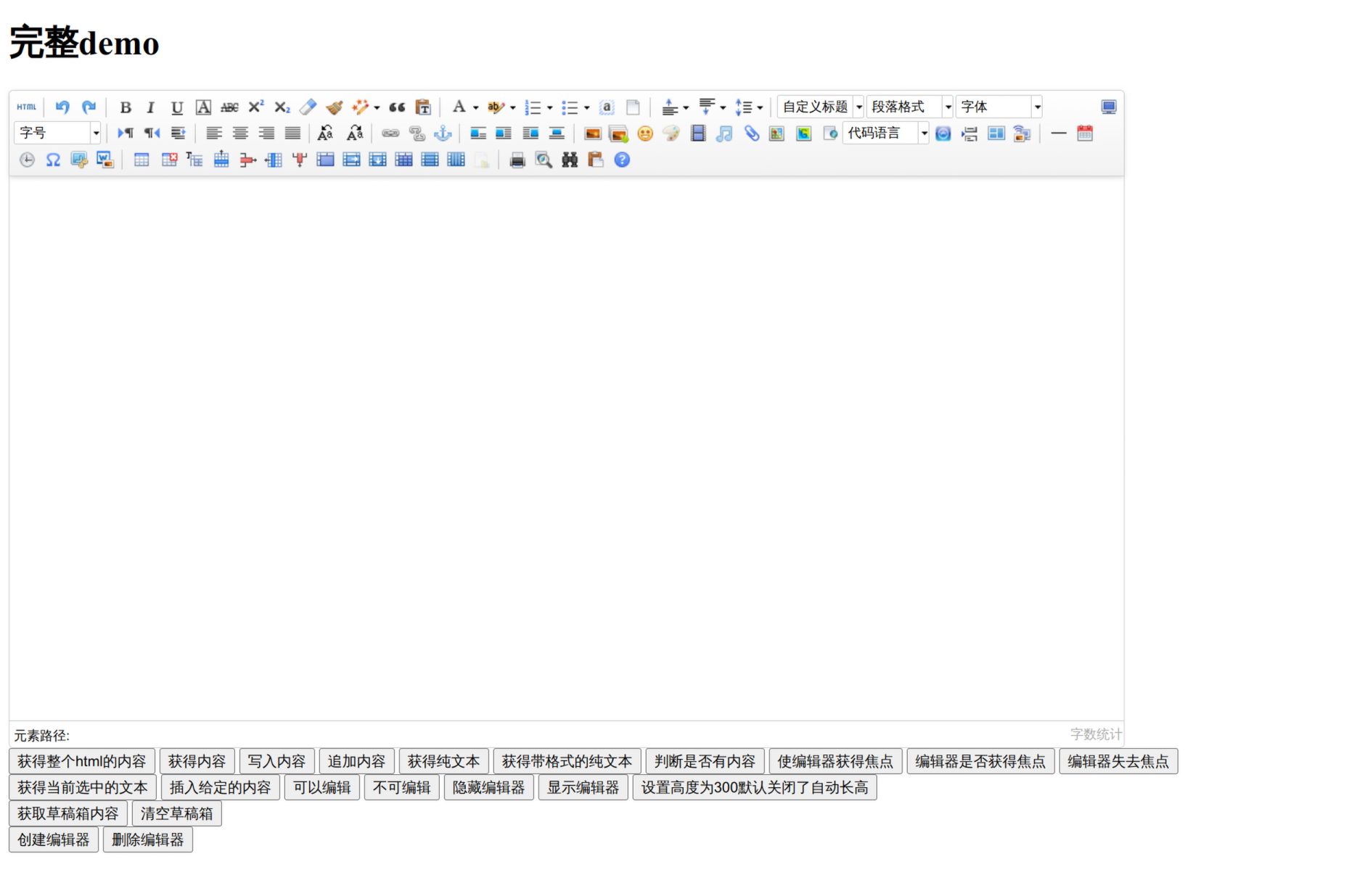Open the font color palette arrow
1365x896 pixels.
tap(476, 108)
